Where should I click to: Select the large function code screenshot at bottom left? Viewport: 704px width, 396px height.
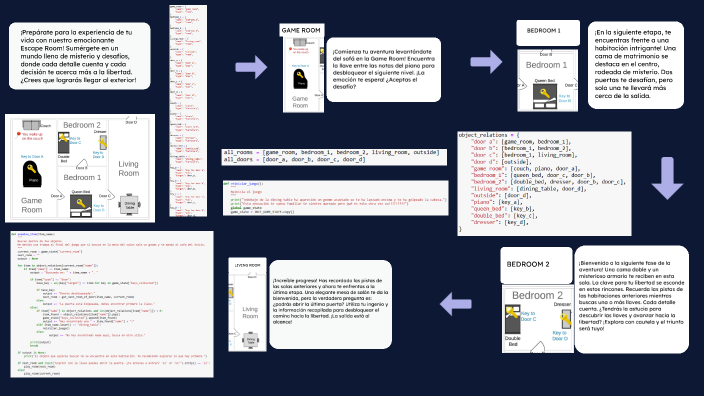pyautogui.click(x=112, y=304)
